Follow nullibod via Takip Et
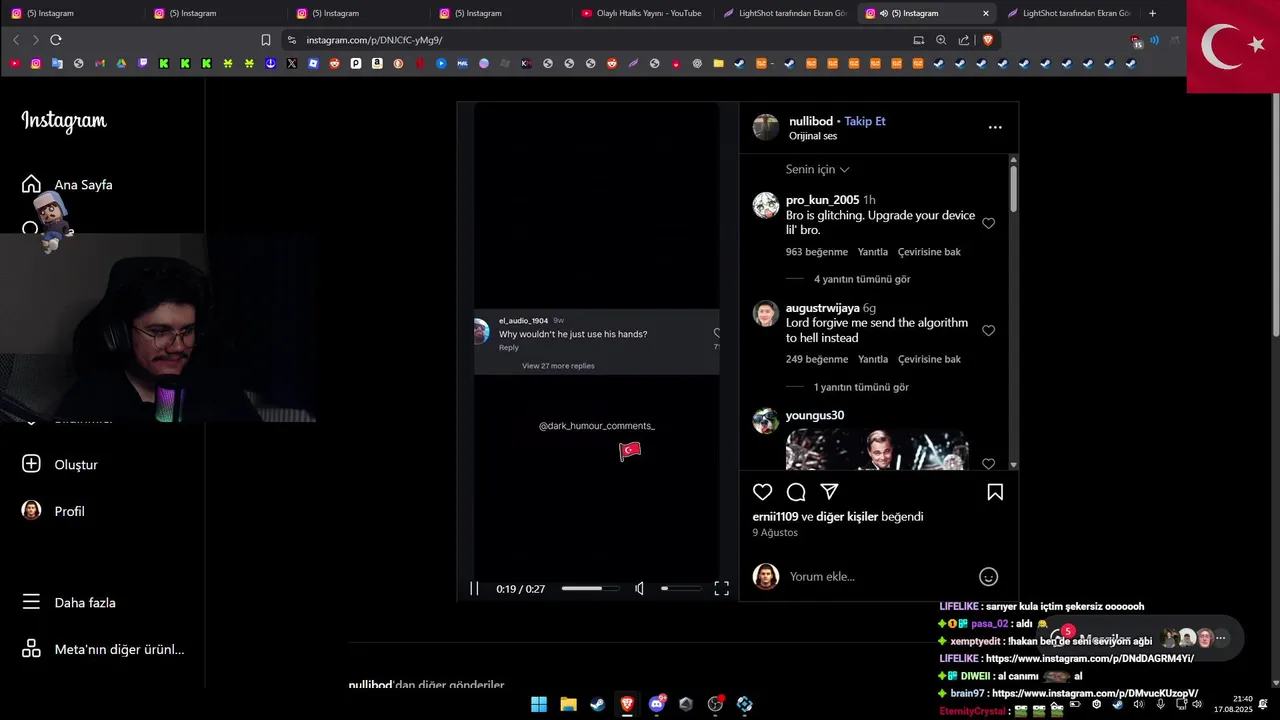The height and width of the screenshot is (720, 1280). pos(865,121)
